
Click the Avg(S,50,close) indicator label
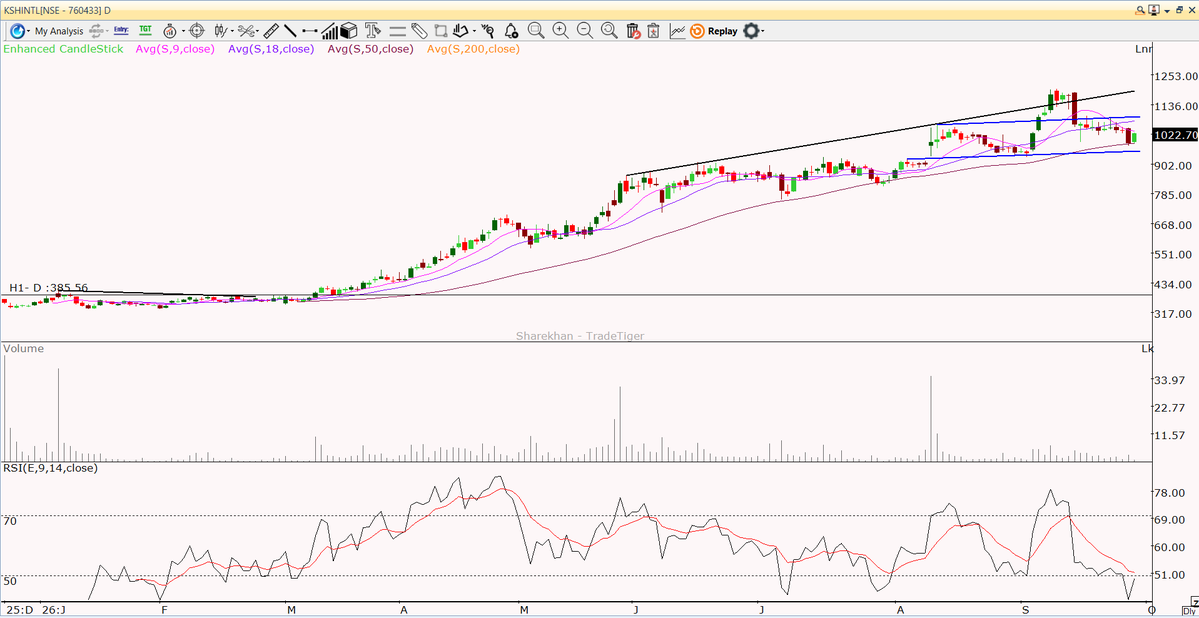pyautogui.click(x=371, y=49)
